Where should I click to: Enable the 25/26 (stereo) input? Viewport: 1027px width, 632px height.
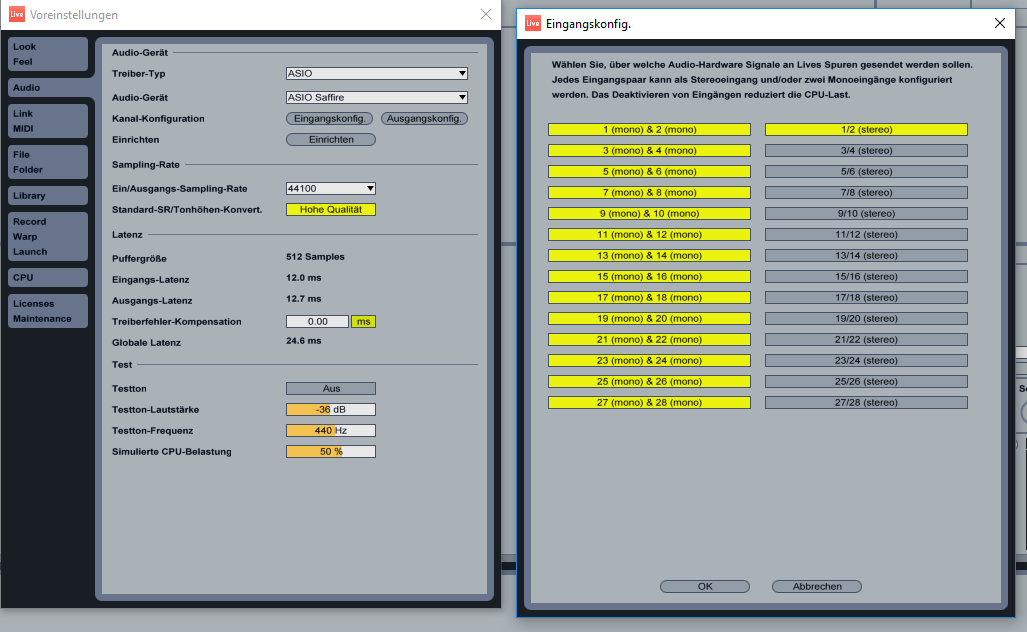(866, 381)
